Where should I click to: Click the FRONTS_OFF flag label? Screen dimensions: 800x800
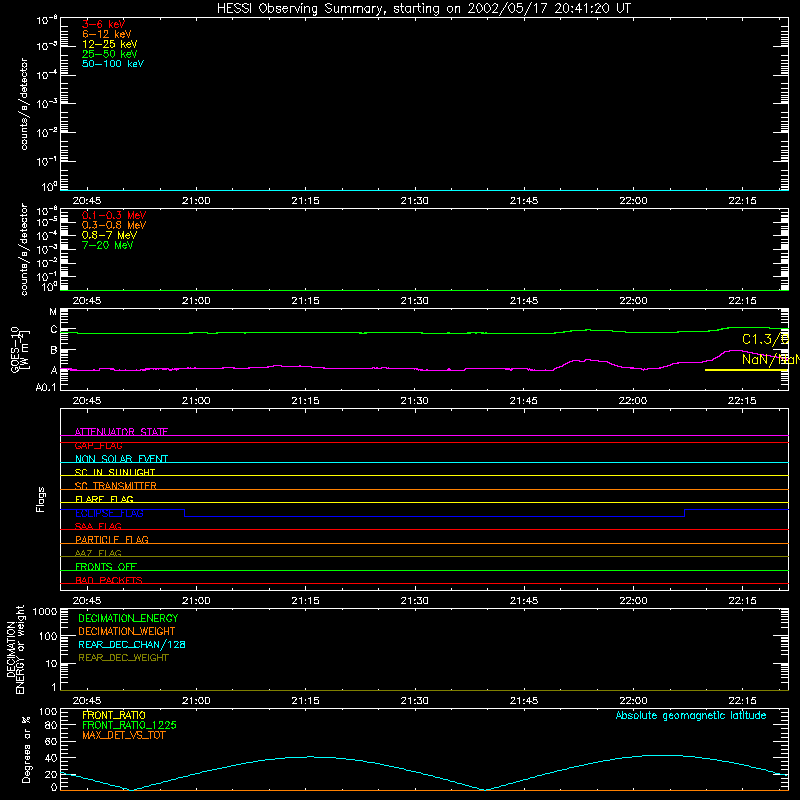pos(106,566)
